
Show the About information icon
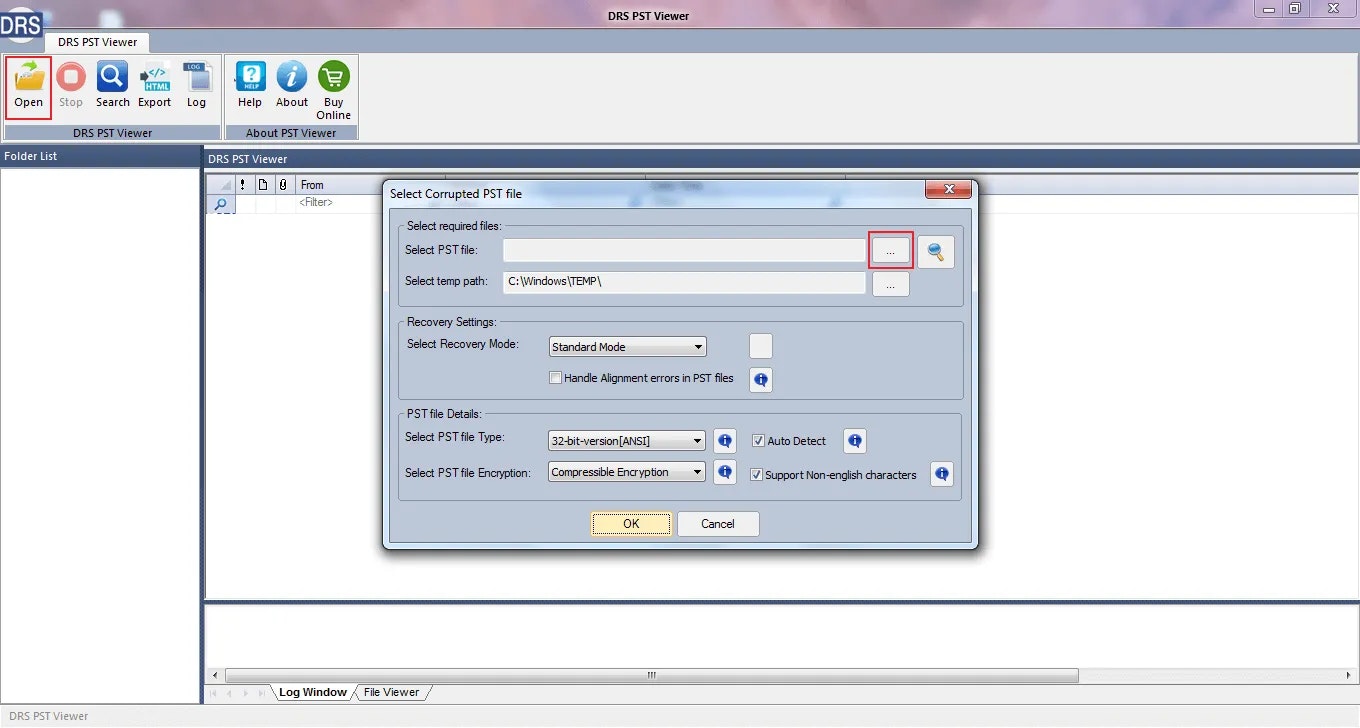292,77
